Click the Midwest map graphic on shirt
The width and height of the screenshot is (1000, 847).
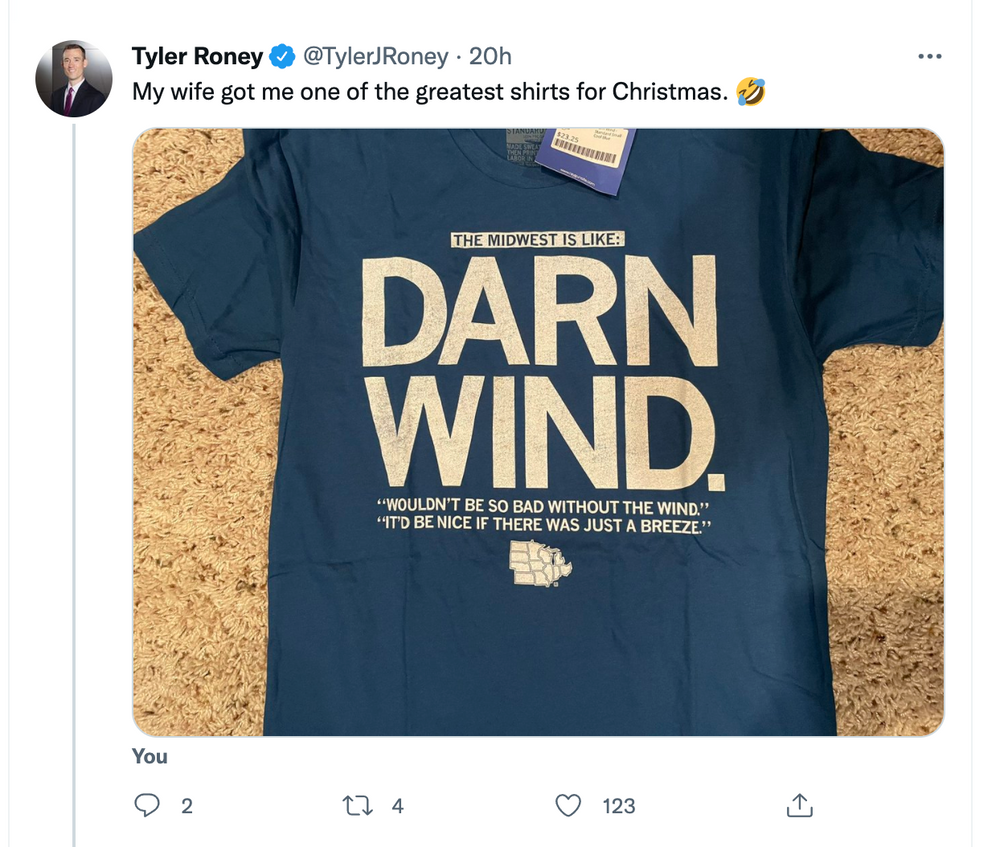(539, 563)
